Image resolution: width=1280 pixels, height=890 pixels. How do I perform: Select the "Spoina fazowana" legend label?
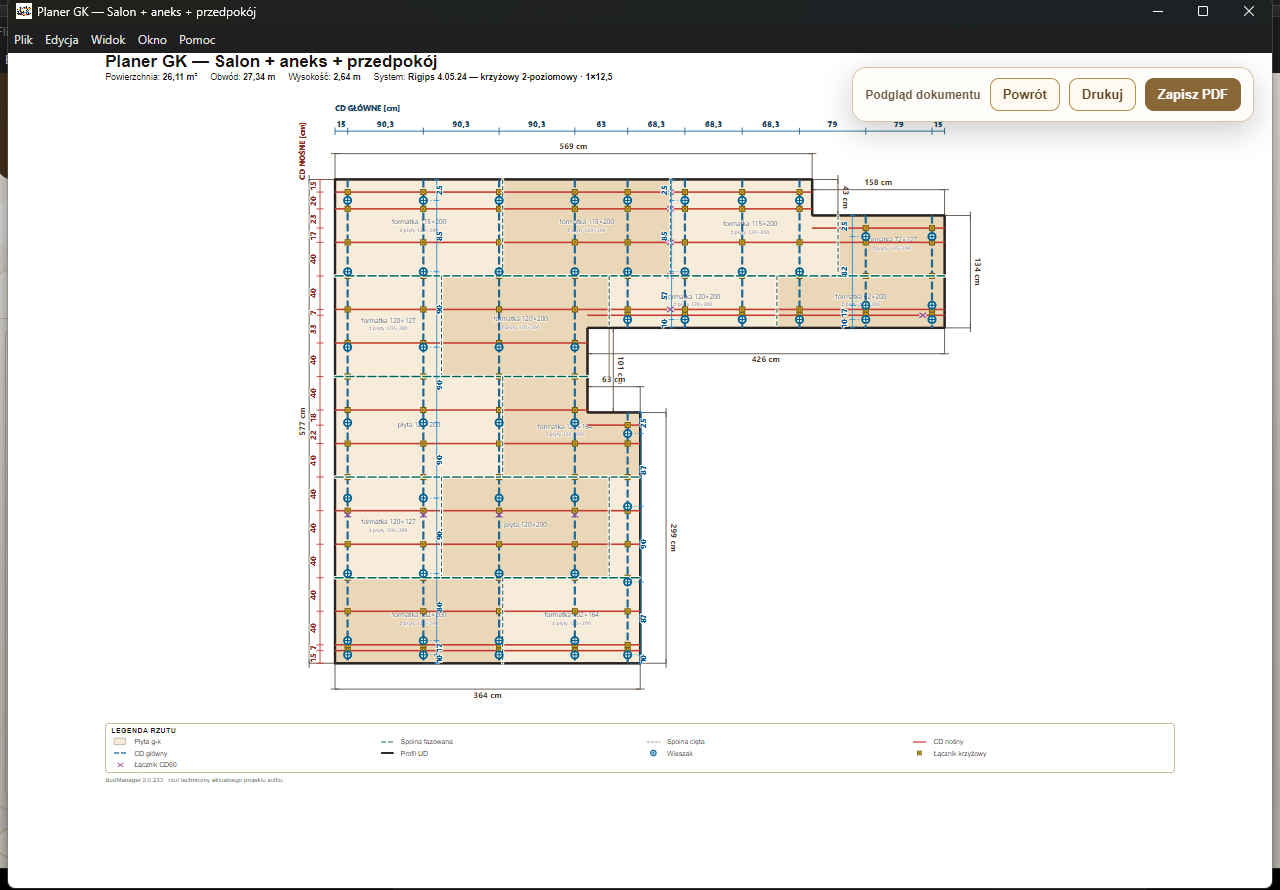[x=426, y=742]
